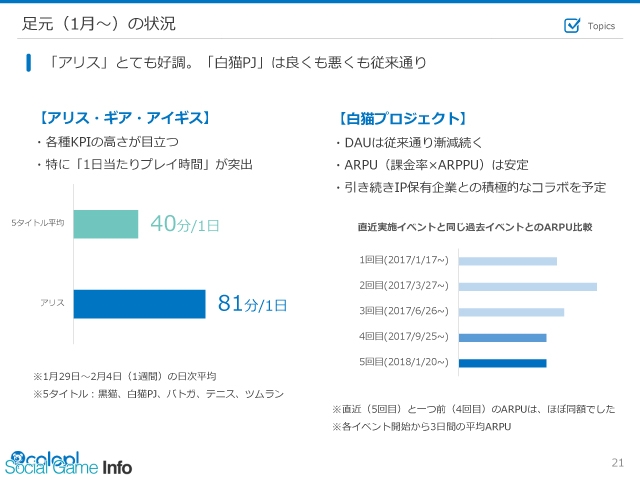Viewport: 640px width, 480px height.
Task: Click the blue アリス bar
Action: tap(140, 304)
